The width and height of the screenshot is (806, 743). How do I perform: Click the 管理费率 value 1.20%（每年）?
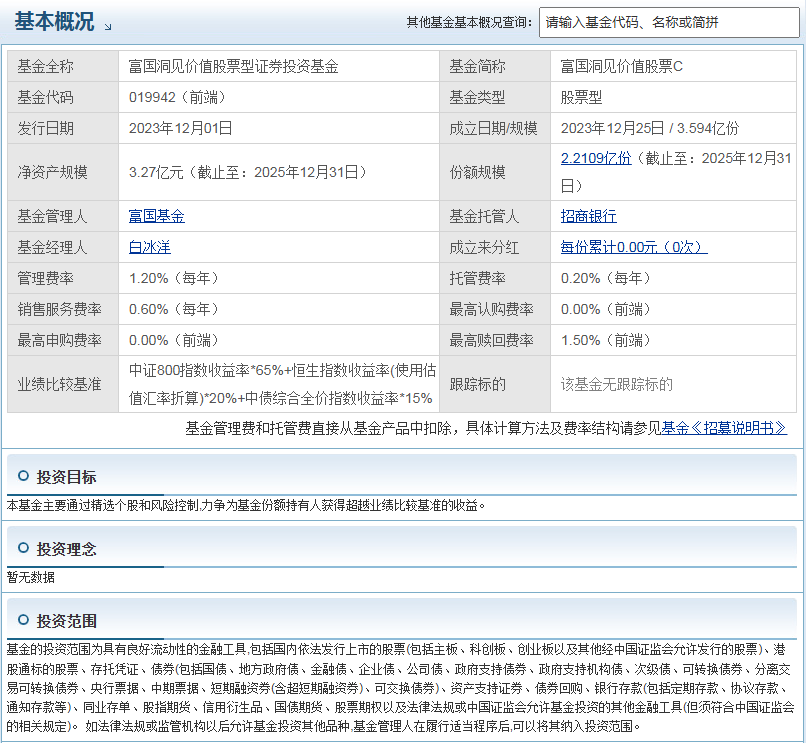(x=174, y=278)
